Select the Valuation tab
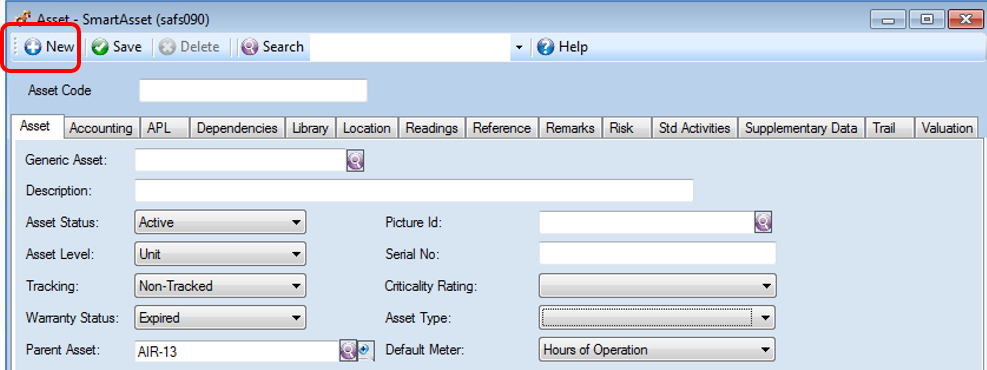The width and height of the screenshot is (987, 370). [x=947, y=128]
